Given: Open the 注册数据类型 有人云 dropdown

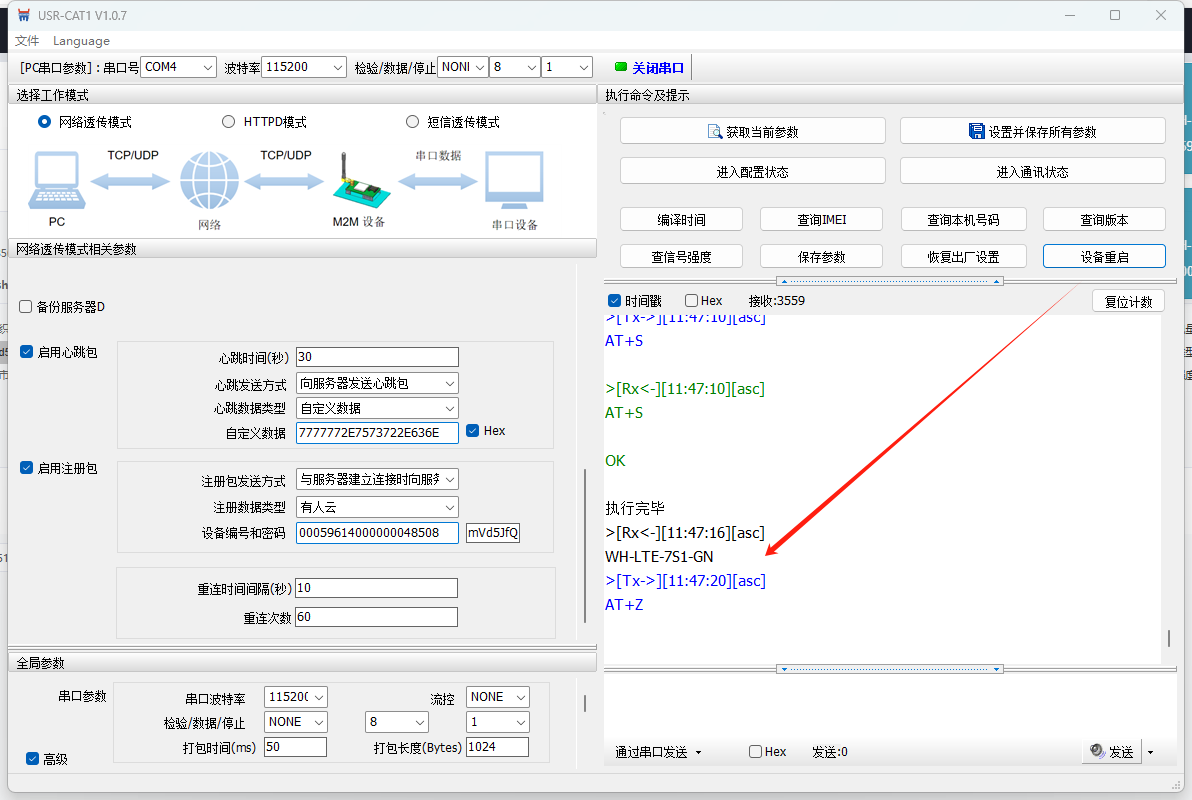Looking at the screenshot, I should click(377, 507).
